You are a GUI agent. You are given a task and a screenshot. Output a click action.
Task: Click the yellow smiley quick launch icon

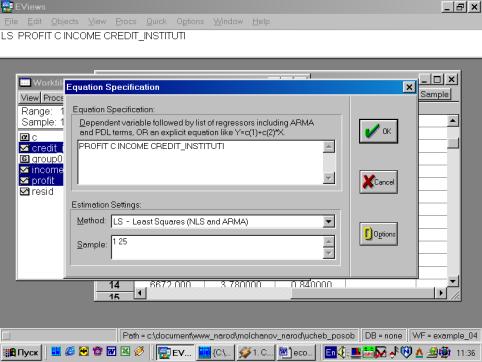pos(84,351)
